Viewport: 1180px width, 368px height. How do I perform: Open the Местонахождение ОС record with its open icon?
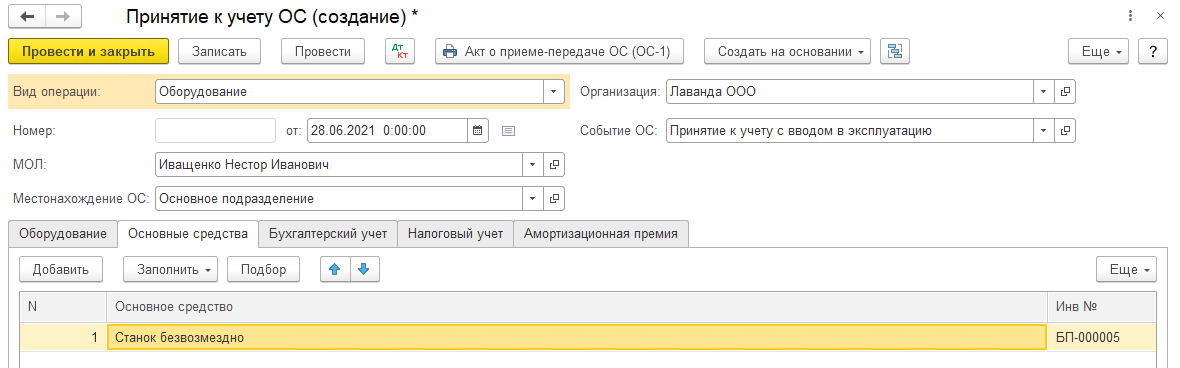click(x=554, y=199)
